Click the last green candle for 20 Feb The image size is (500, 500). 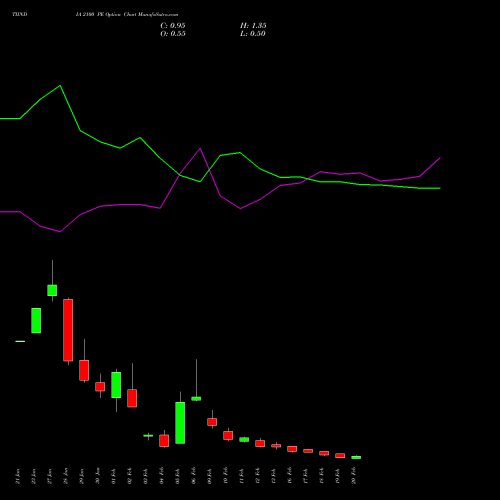(356, 457)
